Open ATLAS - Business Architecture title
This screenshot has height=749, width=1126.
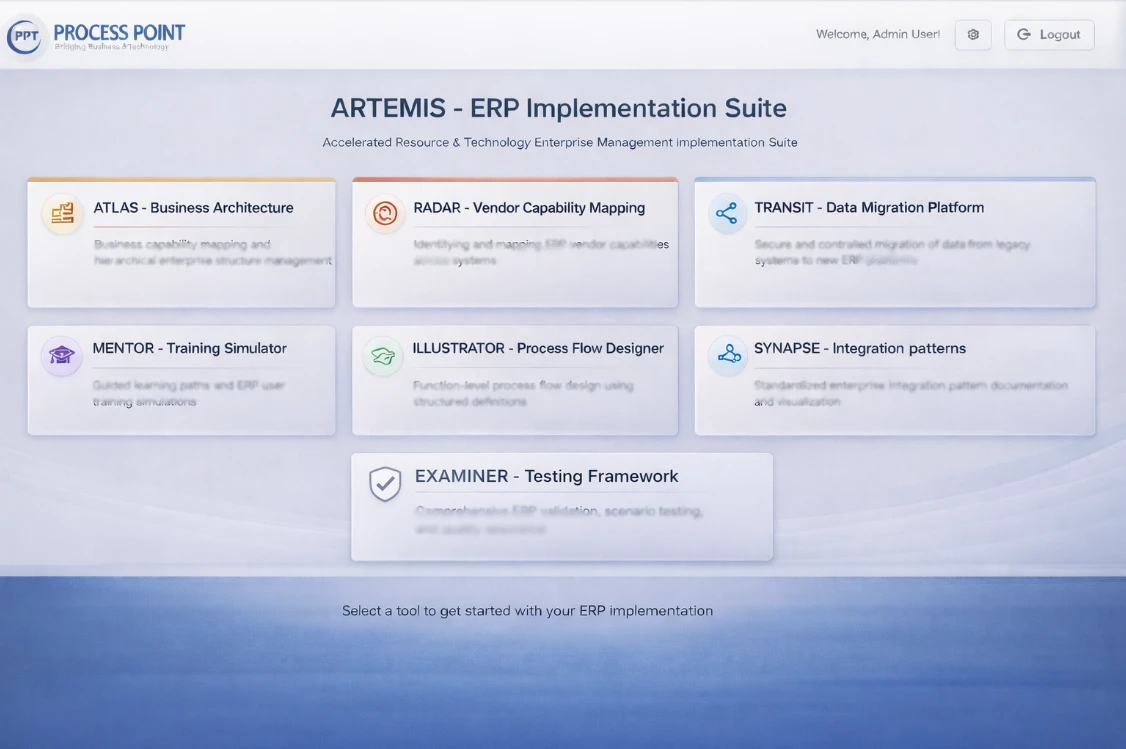tap(193, 208)
